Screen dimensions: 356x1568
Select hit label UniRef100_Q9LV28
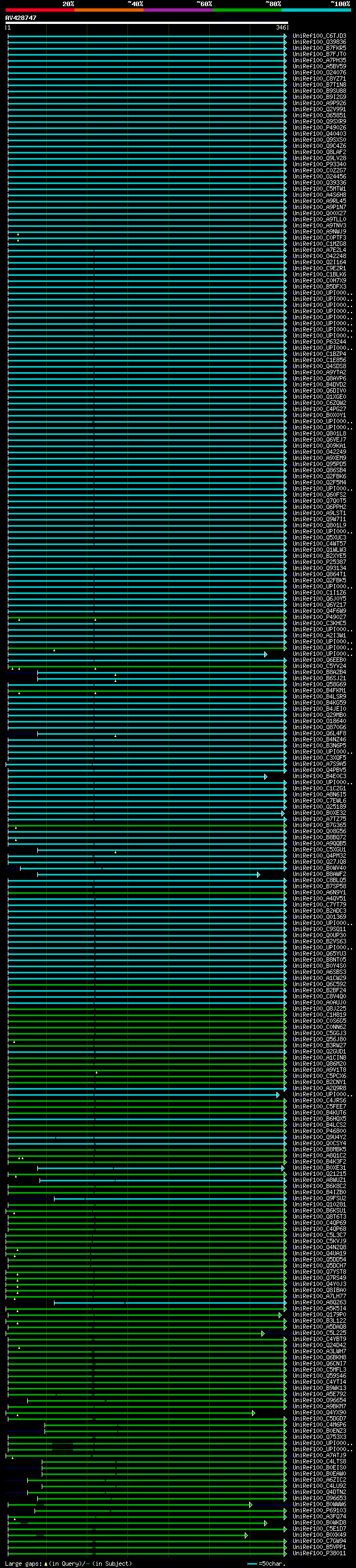[x=319, y=159]
